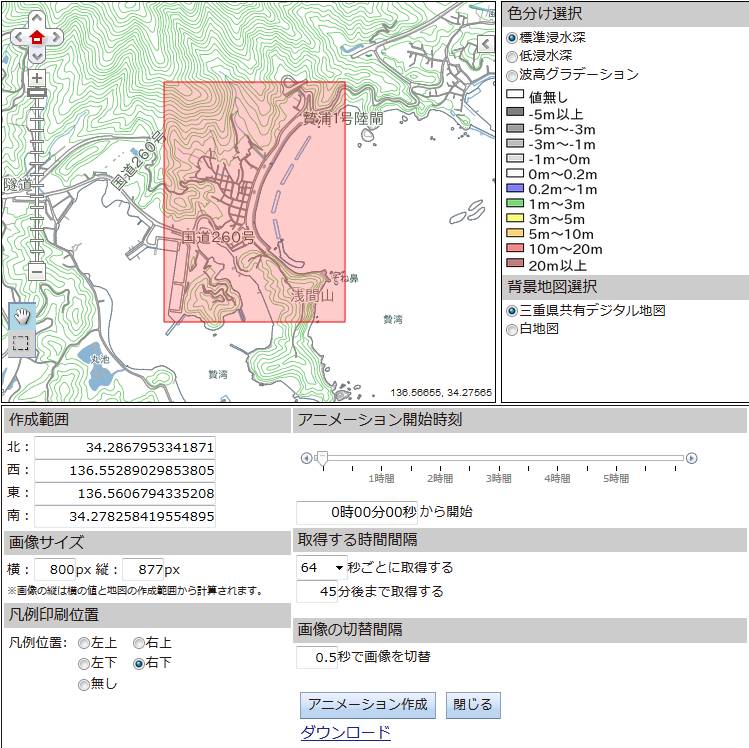Choose 波高グラデーション color option
This screenshot has height=748, width=749.
513,75
